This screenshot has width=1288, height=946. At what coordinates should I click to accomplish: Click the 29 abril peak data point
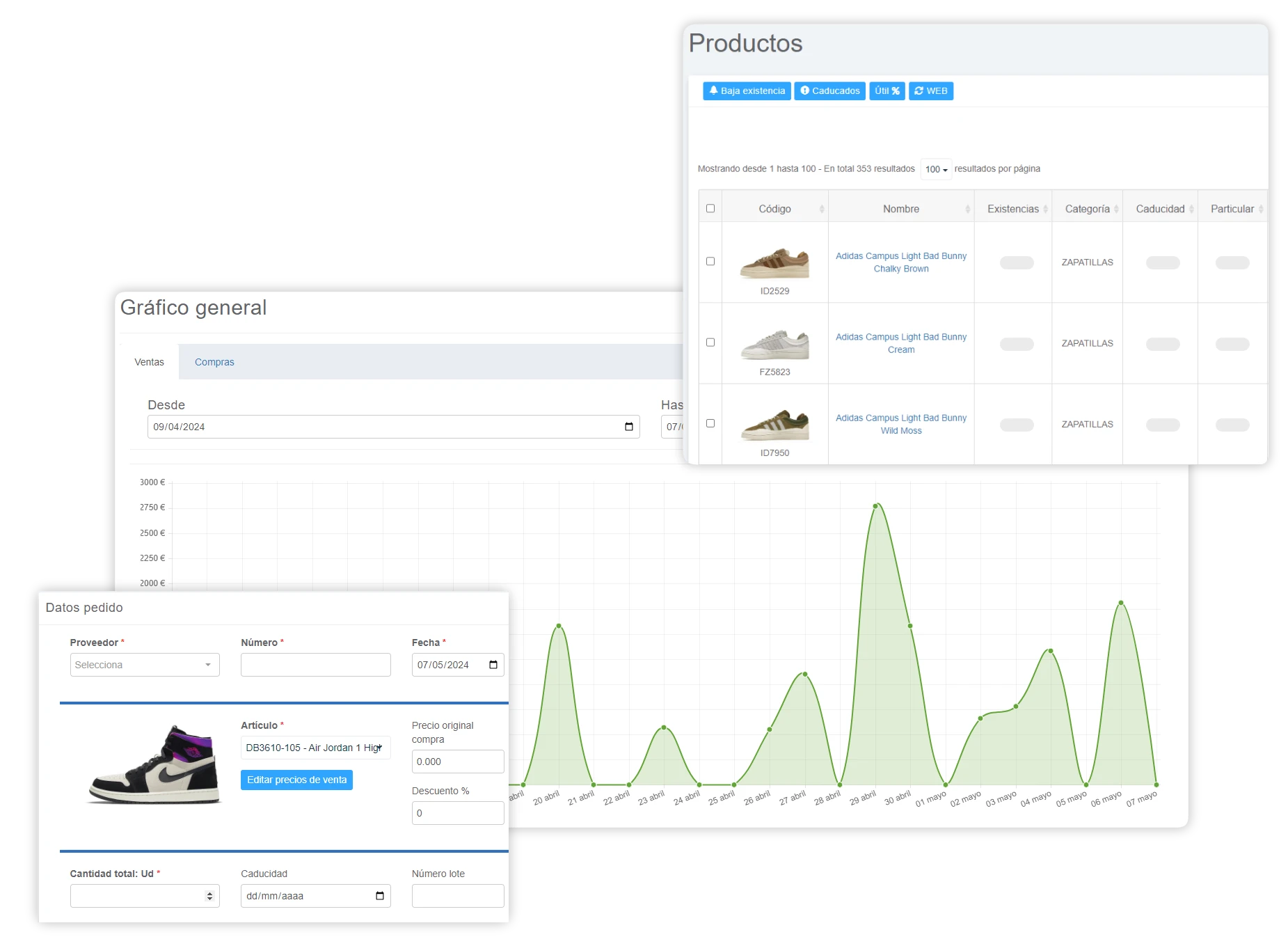click(x=875, y=505)
